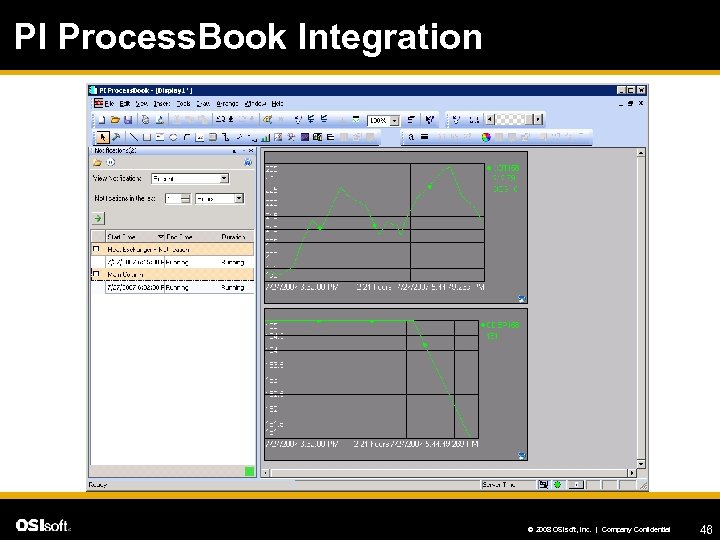Click the blue globe icon in Notifications pane
The image size is (720, 540).
(x=248, y=162)
